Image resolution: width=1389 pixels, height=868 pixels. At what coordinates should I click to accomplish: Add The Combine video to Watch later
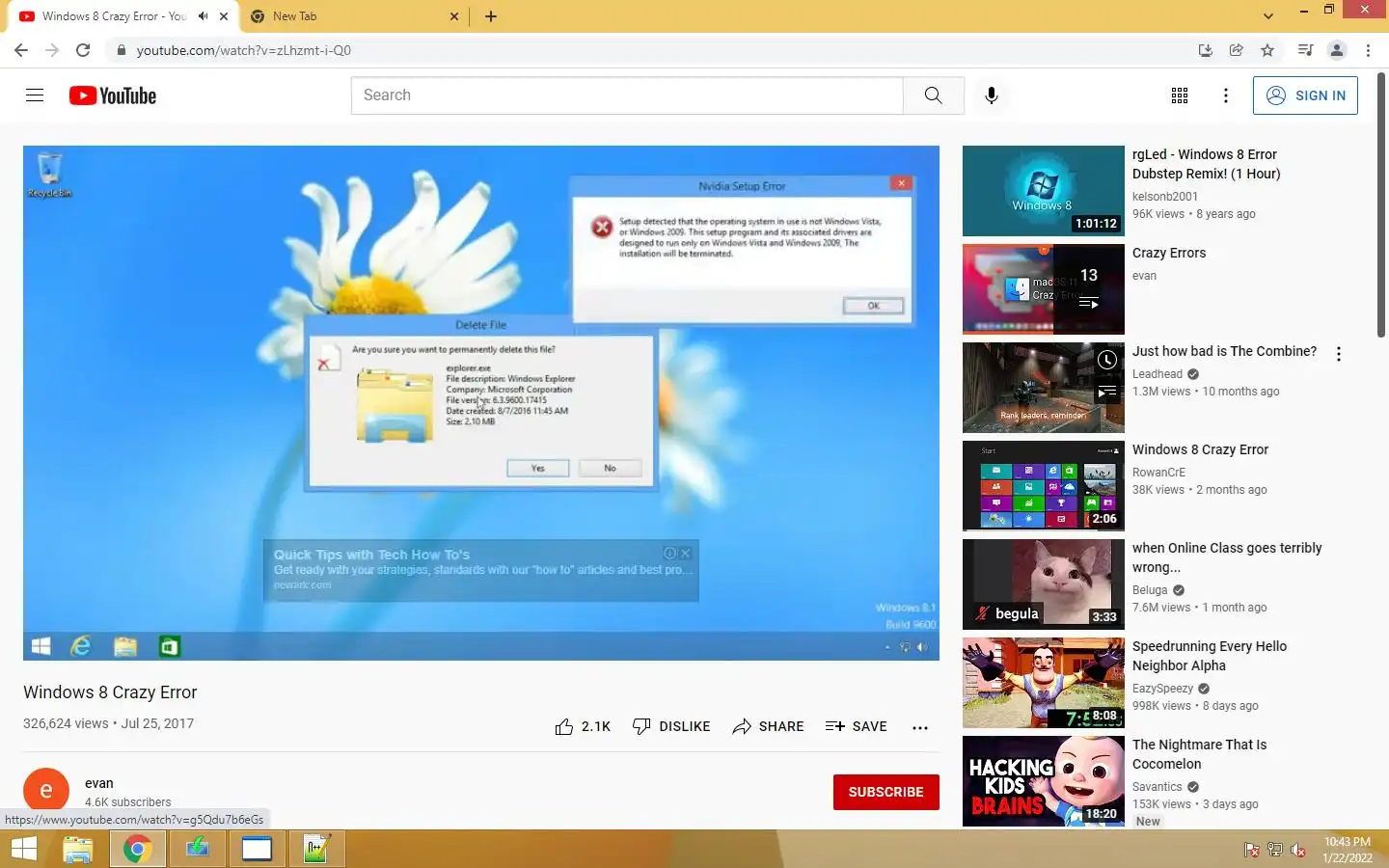1106,360
